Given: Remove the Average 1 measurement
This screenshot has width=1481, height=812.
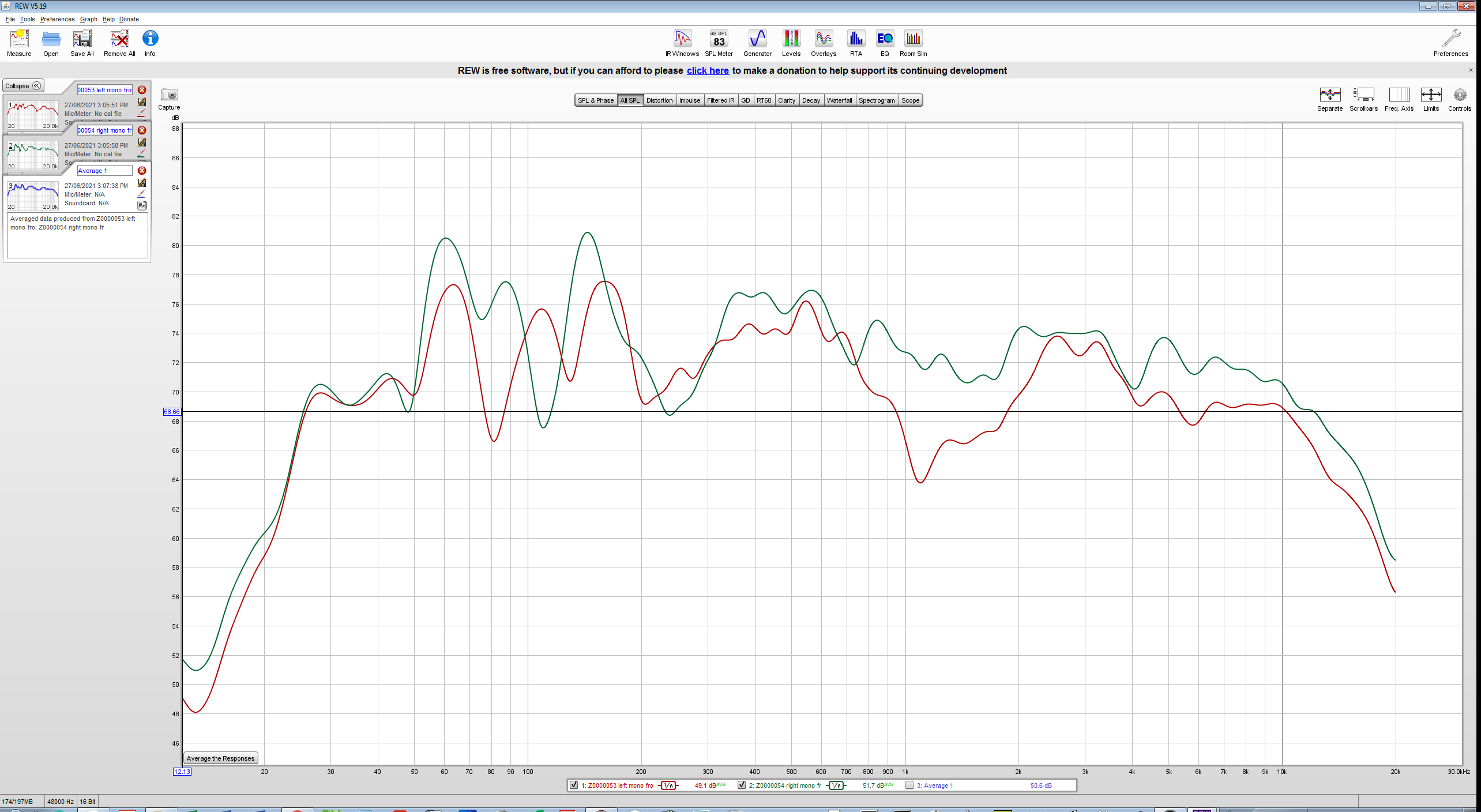Looking at the screenshot, I should (142, 171).
